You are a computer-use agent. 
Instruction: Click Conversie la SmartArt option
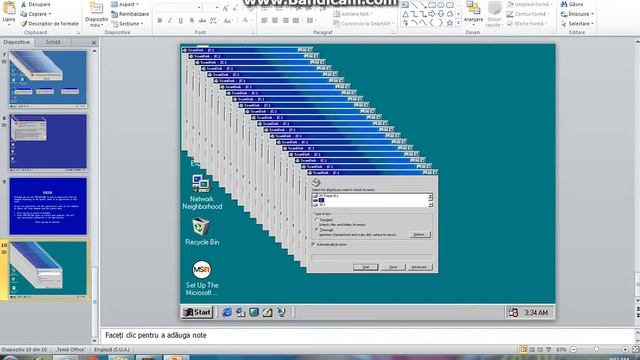click(x=362, y=24)
